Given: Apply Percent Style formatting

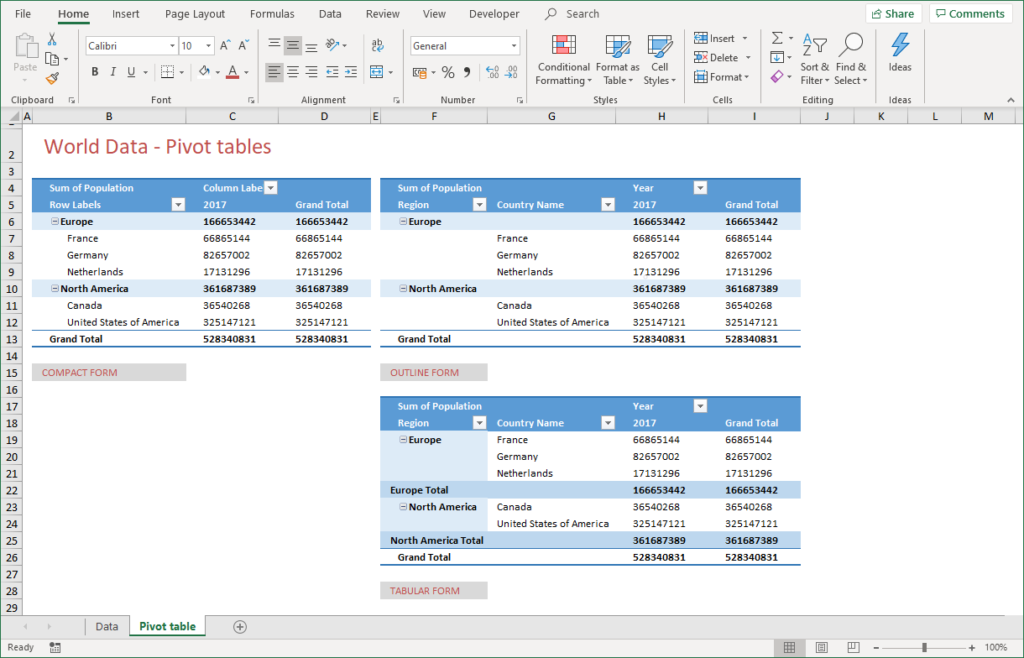Looking at the screenshot, I should (x=446, y=72).
